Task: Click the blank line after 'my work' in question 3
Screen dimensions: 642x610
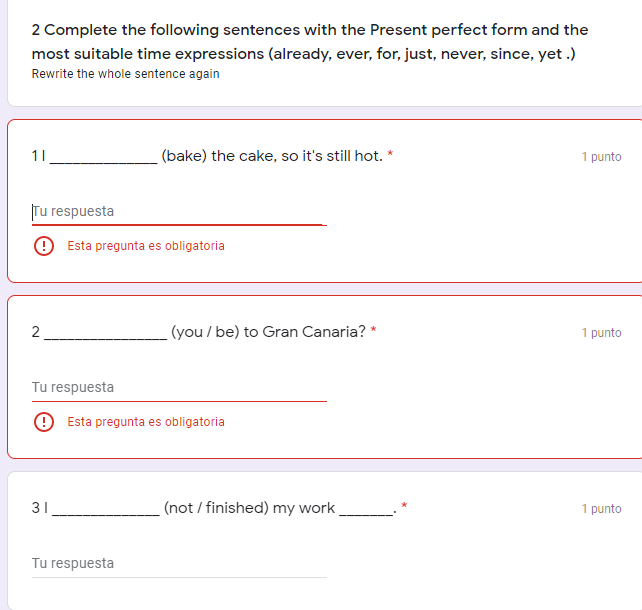Action: [x=367, y=511]
